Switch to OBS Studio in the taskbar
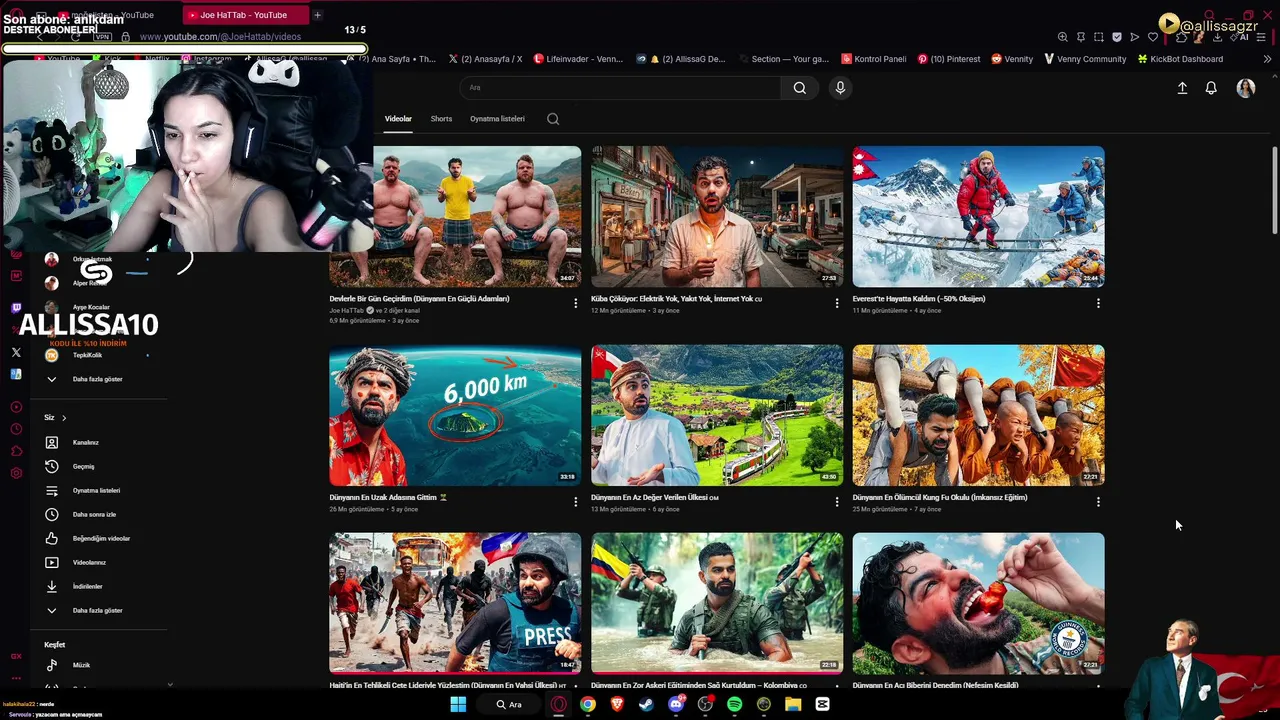 (705, 704)
